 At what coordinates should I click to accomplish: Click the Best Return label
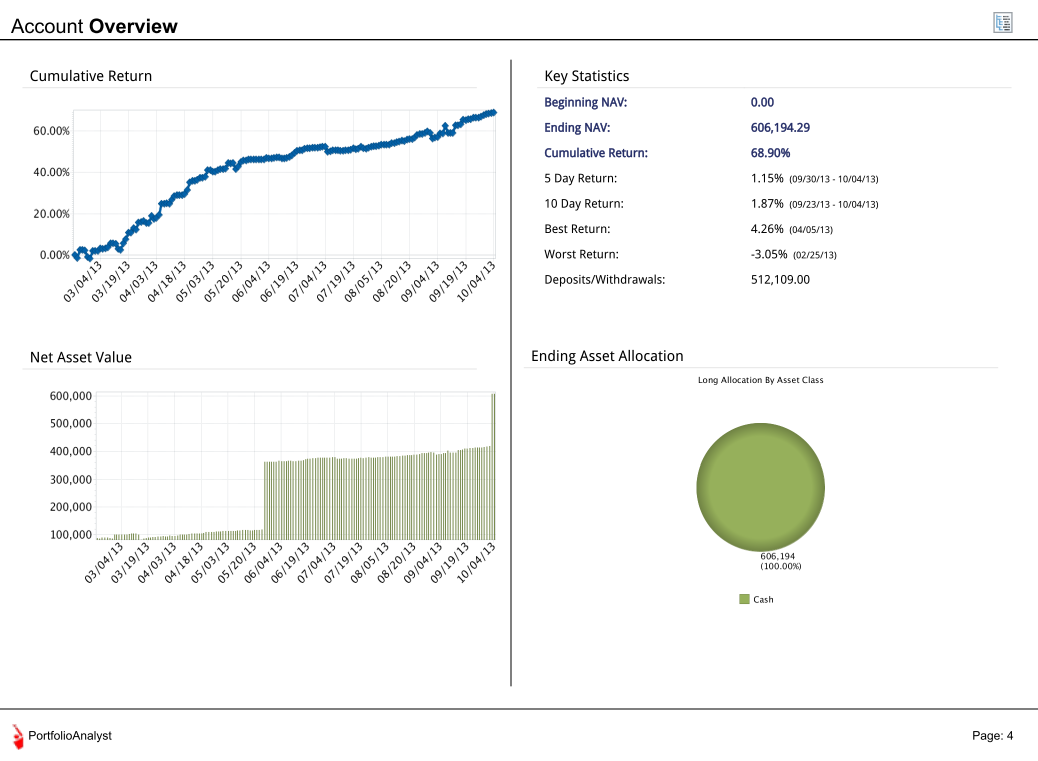577,229
